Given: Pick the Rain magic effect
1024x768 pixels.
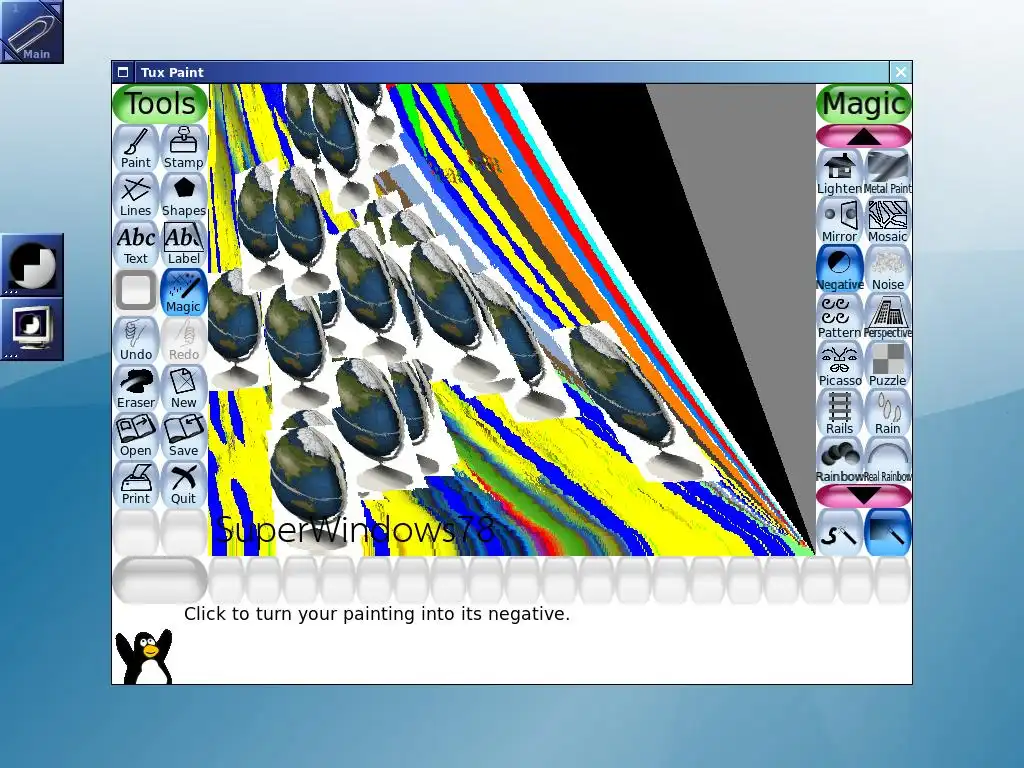Looking at the screenshot, I should point(888,413).
